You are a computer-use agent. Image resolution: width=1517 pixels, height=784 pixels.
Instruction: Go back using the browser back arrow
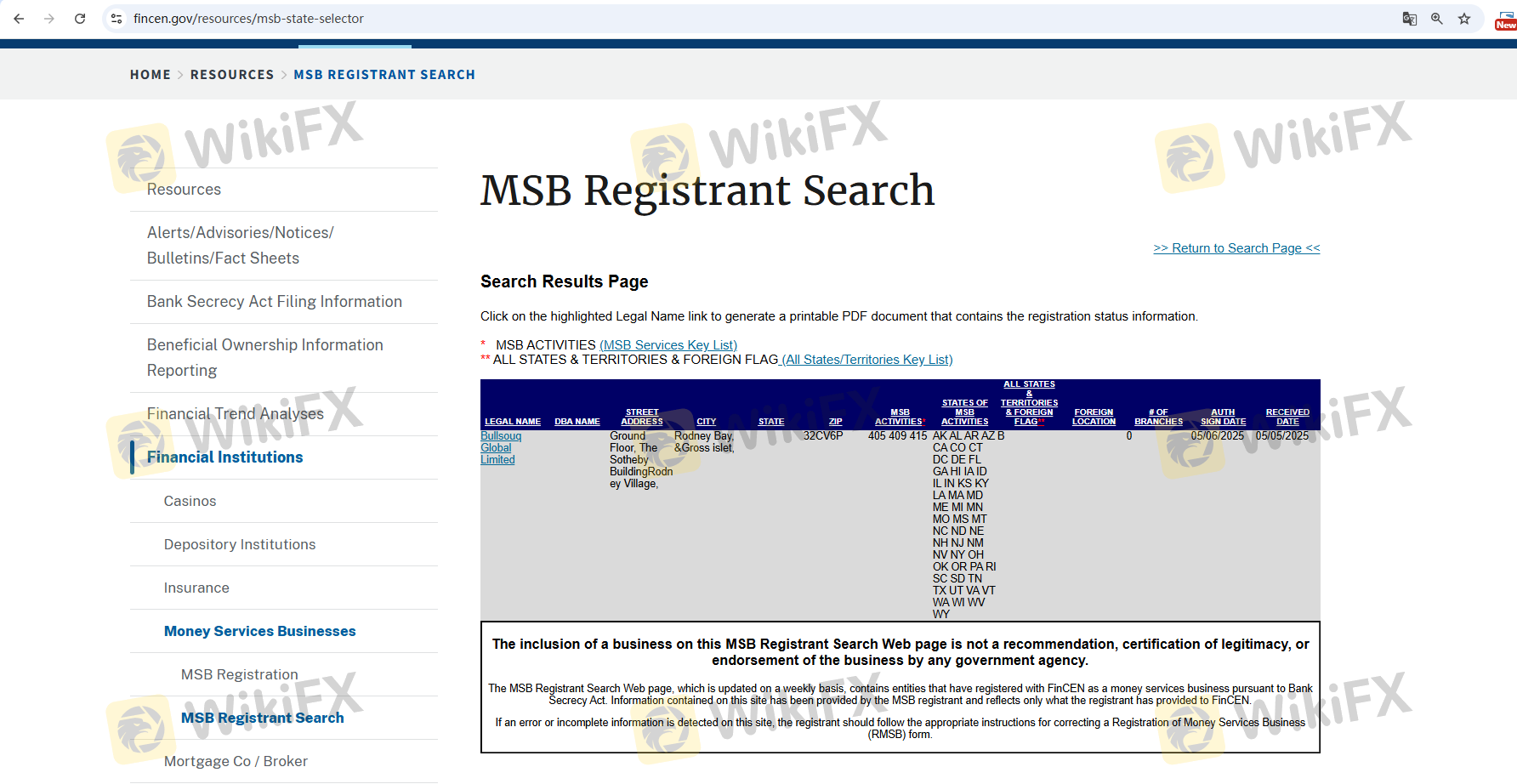click(19, 19)
